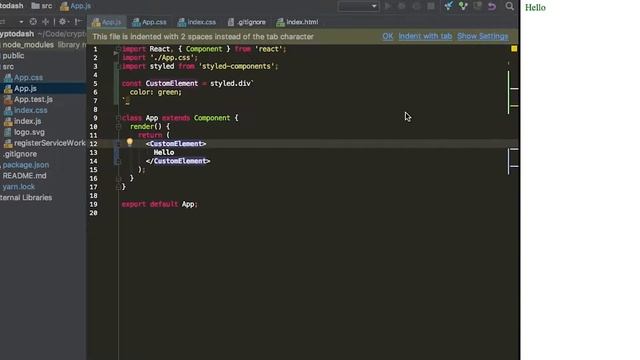640x360 pixels.
Task: Click Indent with tab link
Action: tap(425, 36)
